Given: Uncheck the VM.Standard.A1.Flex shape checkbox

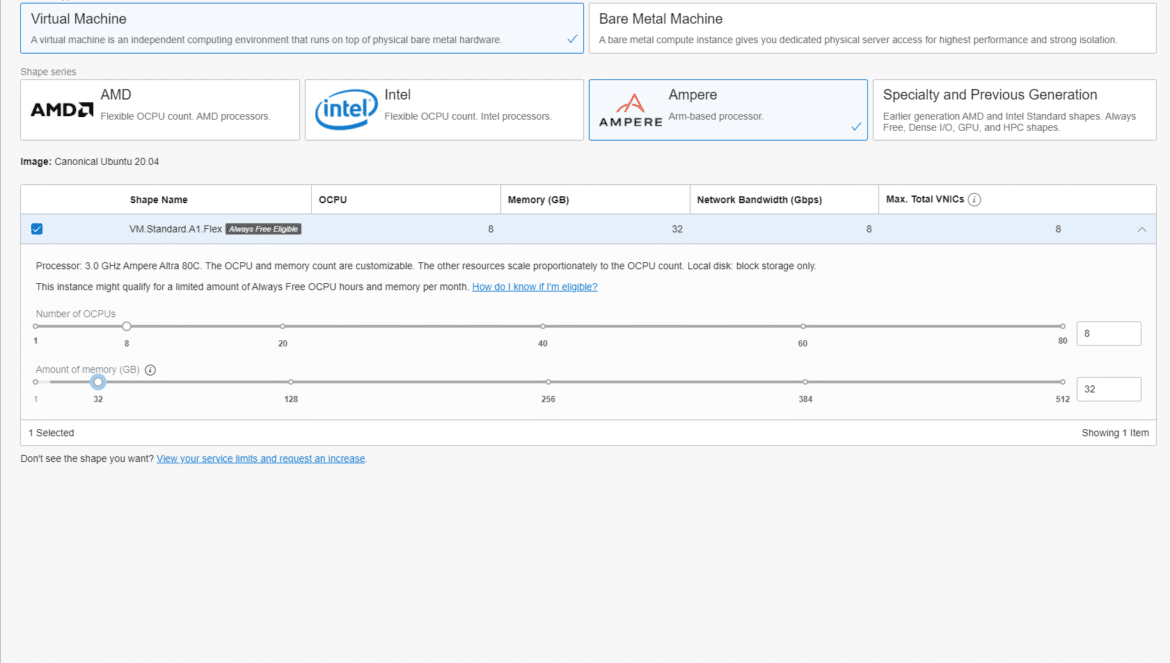Looking at the screenshot, I should pos(37,229).
